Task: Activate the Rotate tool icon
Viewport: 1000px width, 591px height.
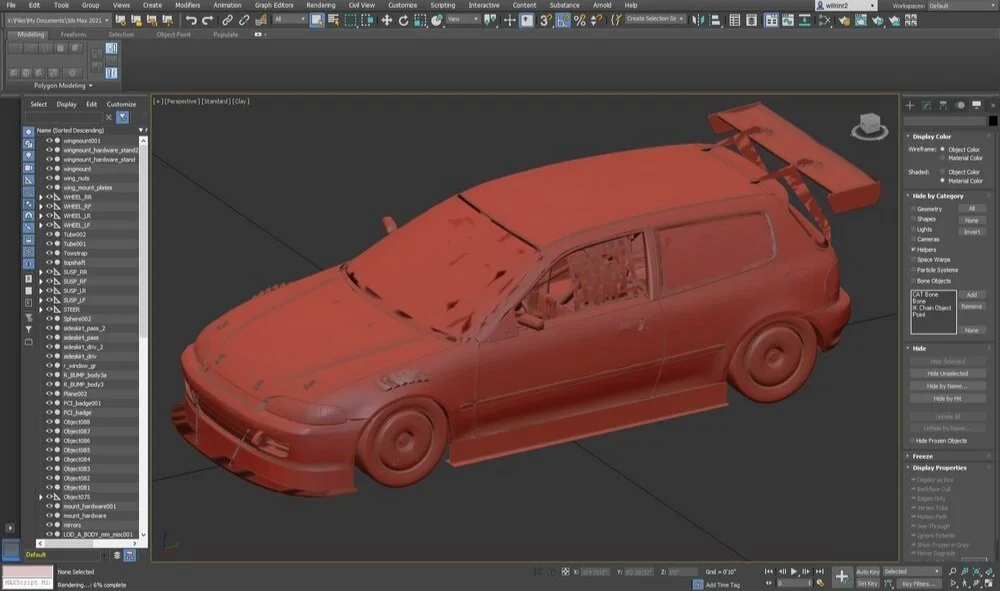Action: point(403,20)
